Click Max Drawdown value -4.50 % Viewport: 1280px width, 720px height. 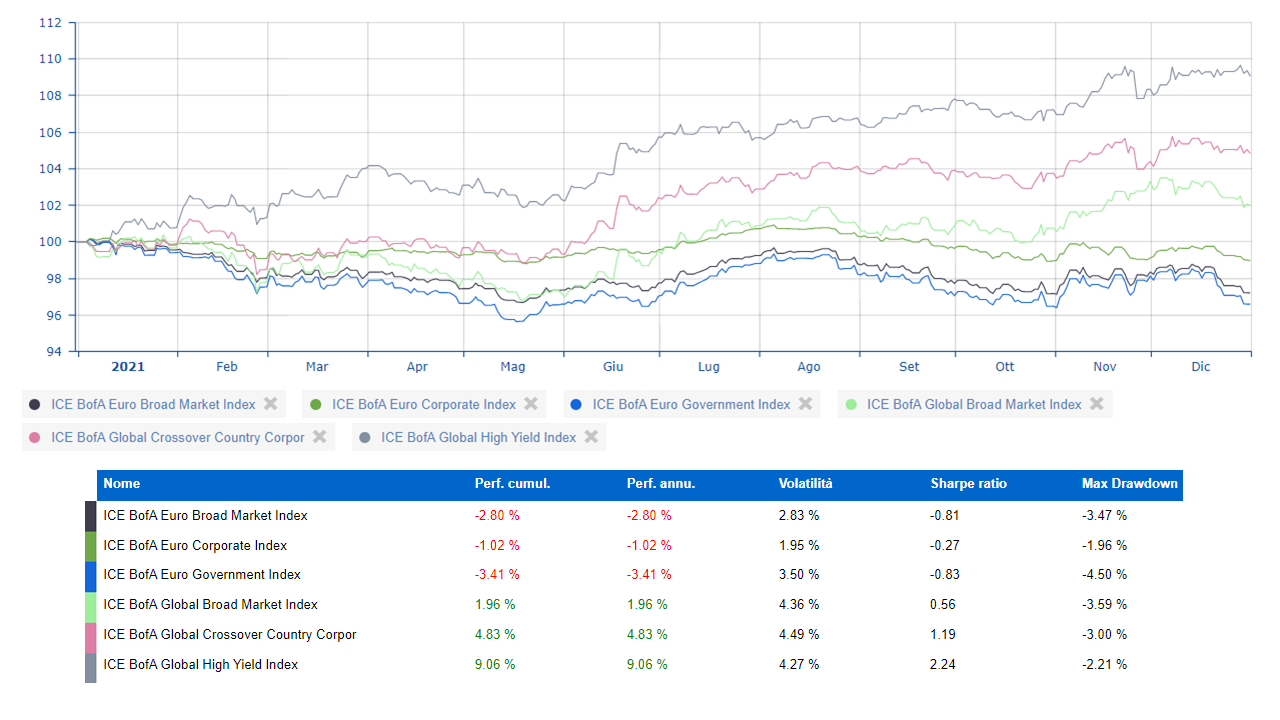1105,575
